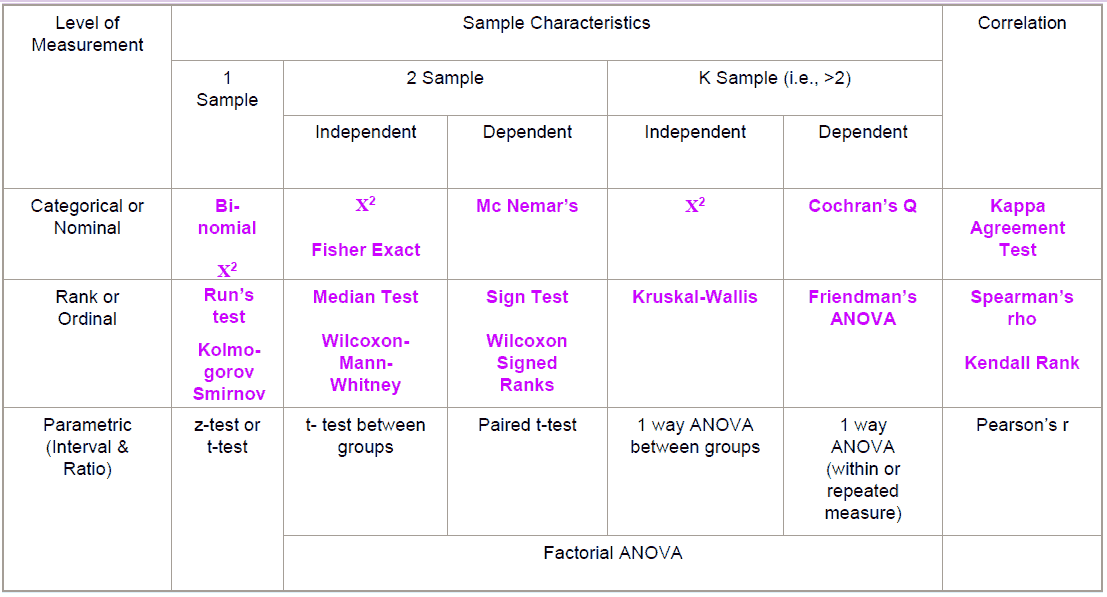Click the Median Test link

pos(365,297)
